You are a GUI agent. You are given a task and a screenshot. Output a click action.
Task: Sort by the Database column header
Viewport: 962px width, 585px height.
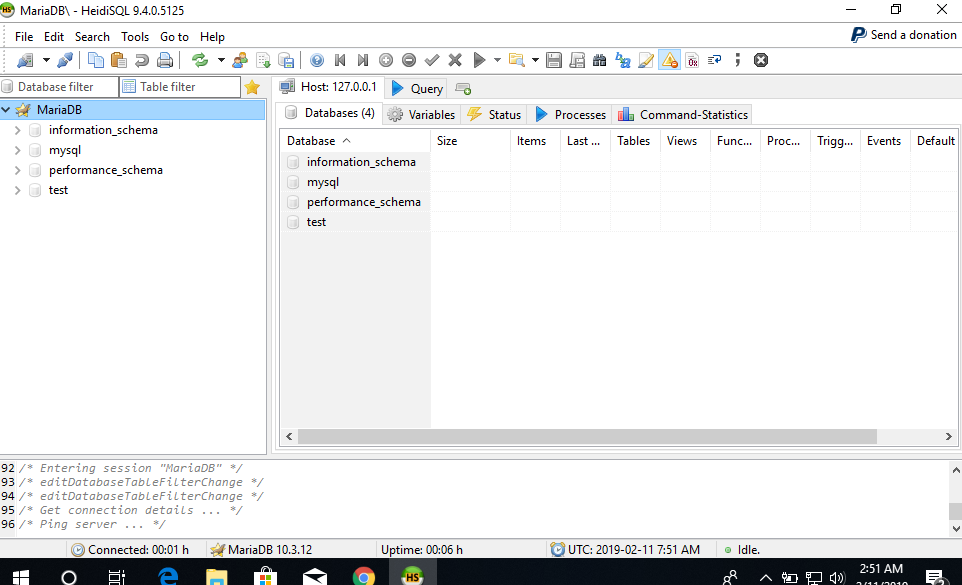[x=355, y=141]
